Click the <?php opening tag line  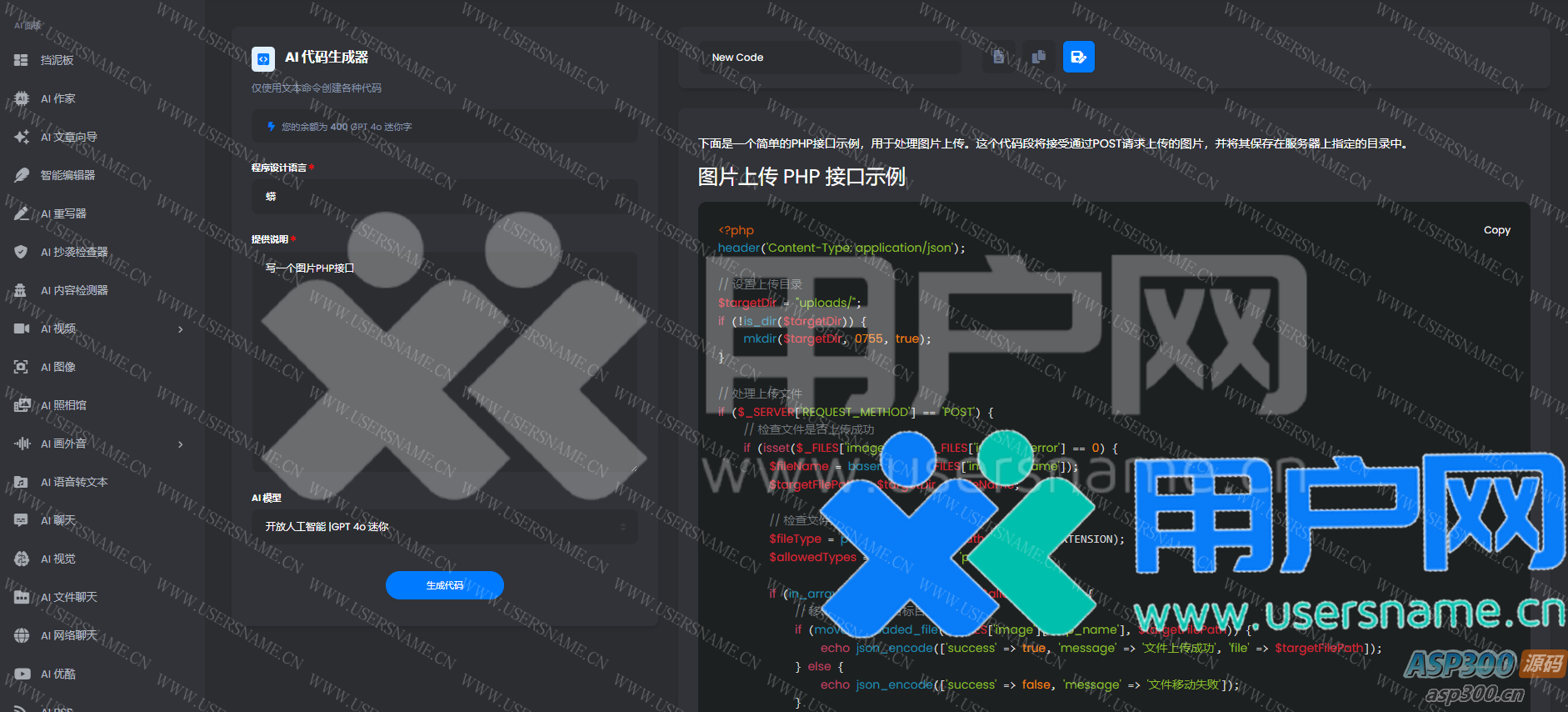(x=736, y=230)
